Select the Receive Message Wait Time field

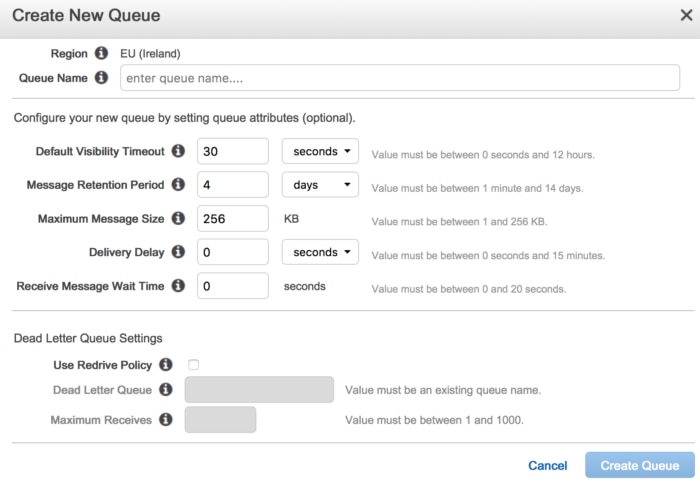click(x=233, y=286)
